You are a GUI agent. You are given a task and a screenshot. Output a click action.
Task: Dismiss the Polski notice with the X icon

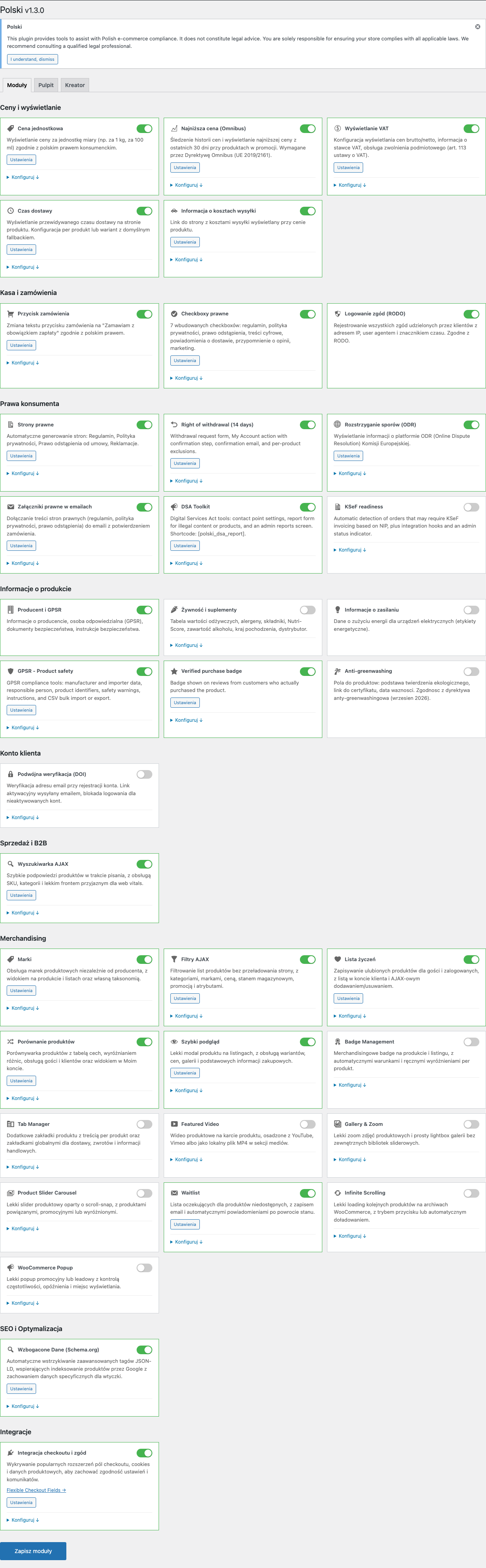coord(477,27)
